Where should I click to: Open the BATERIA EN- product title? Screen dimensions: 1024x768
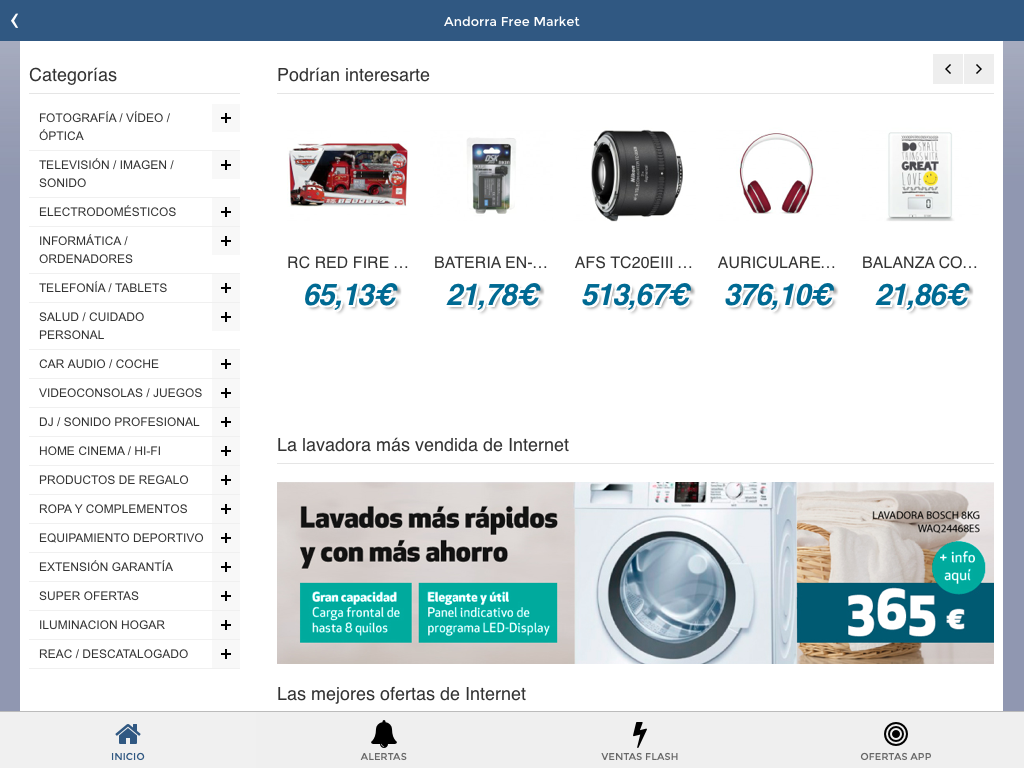coord(491,263)
